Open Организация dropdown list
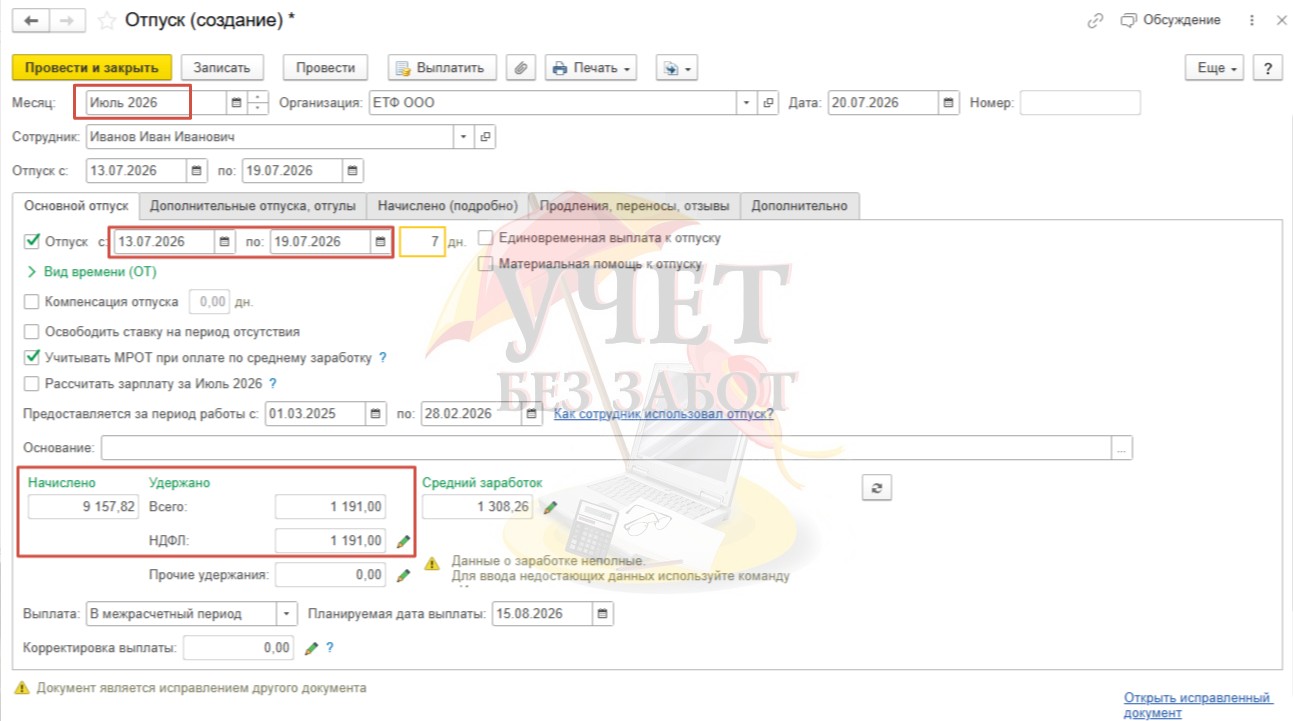This screenshot has width=1293, height=721. pos(748,102)
